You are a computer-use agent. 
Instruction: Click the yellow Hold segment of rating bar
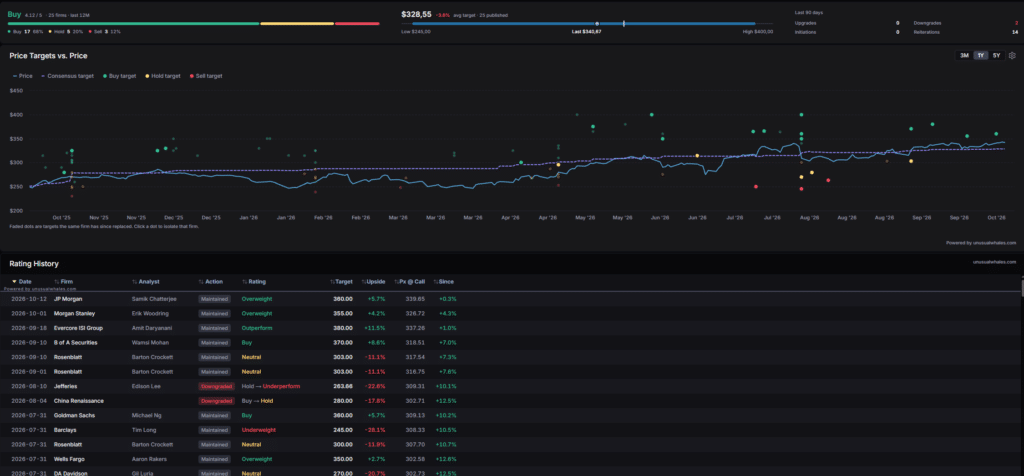point(297,24)
